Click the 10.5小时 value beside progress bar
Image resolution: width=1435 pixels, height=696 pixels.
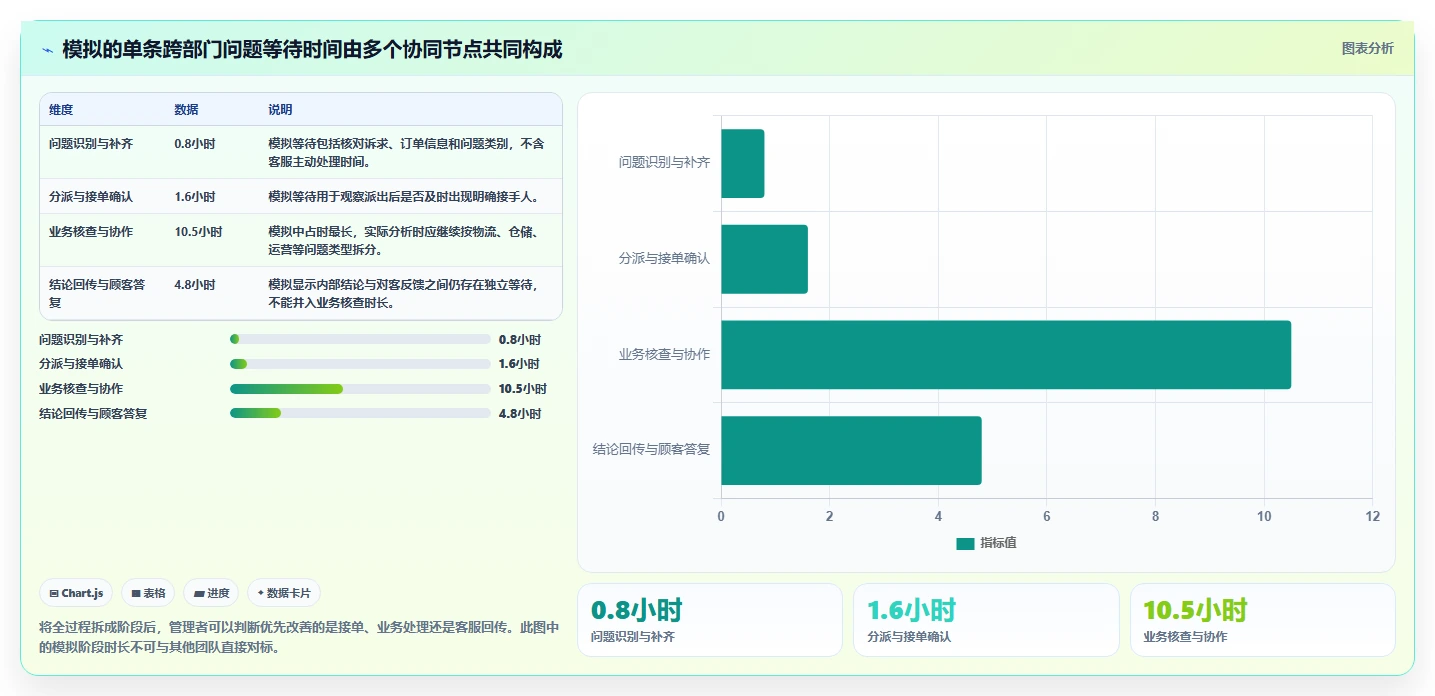coord(522,389)
